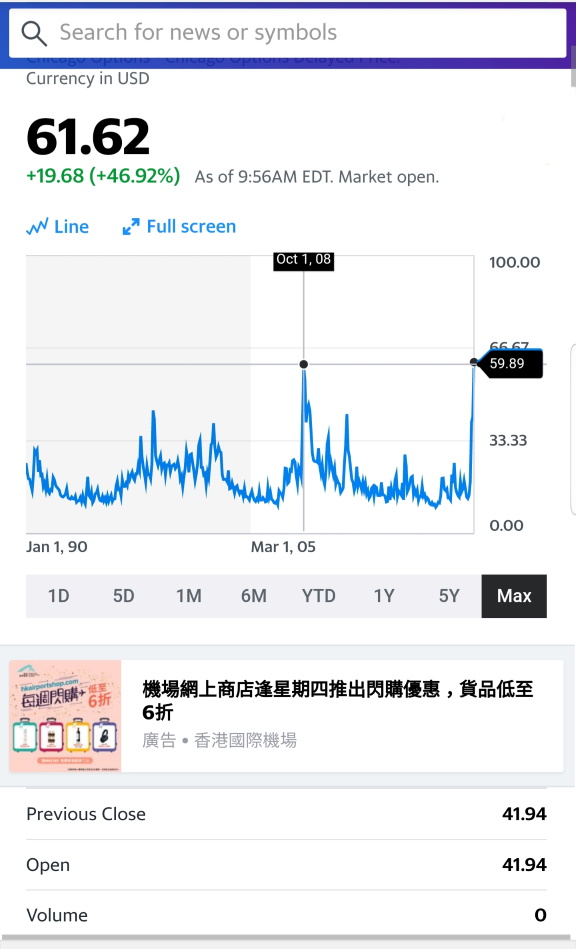The width and height of the screenshot is (576, 949).
Task: Select the YTD range tab
Action: click(319, 596)
